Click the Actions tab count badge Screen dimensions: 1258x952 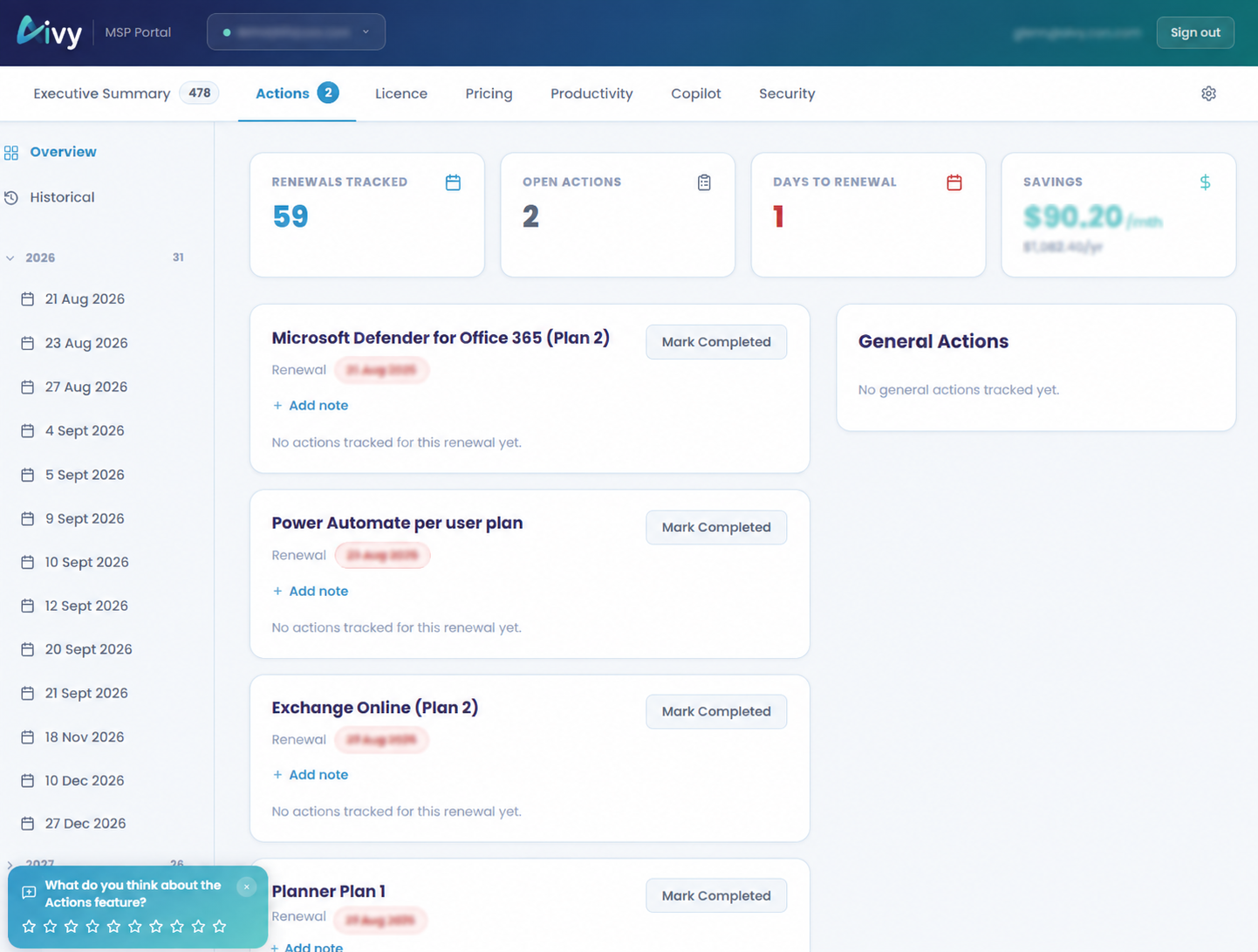(328, 92)
